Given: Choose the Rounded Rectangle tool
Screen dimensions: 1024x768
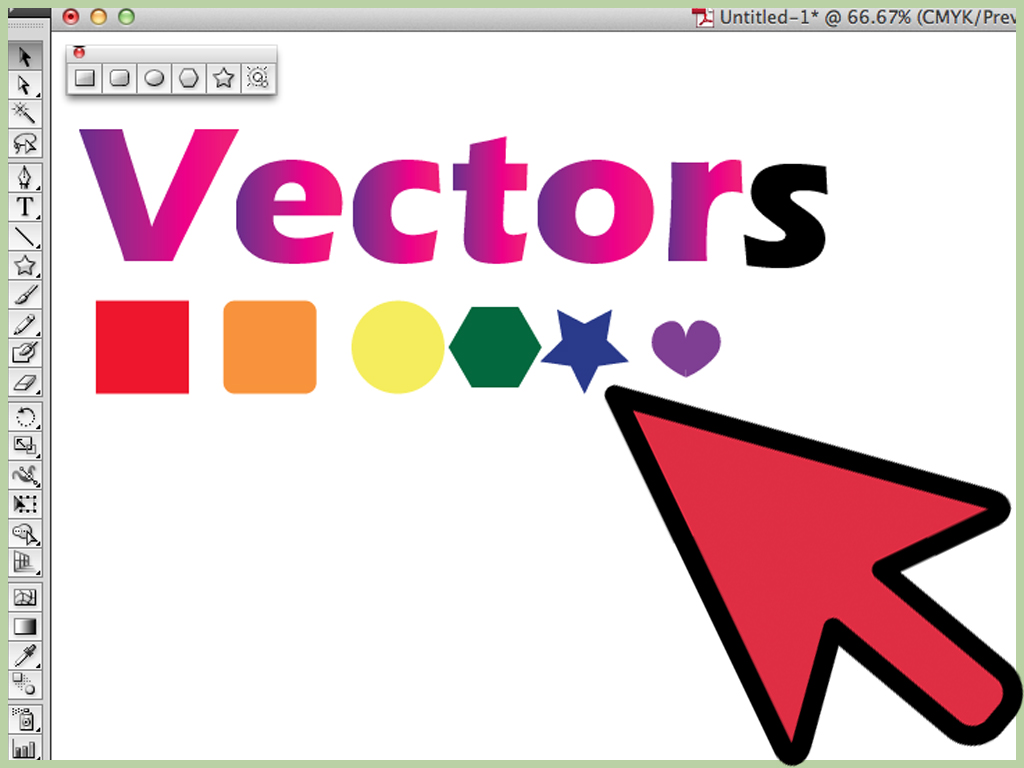Looking at the screenshot, I should (119, 77).
